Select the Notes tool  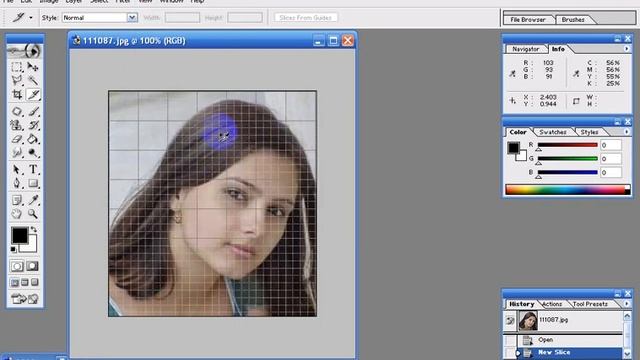point(17,200)
